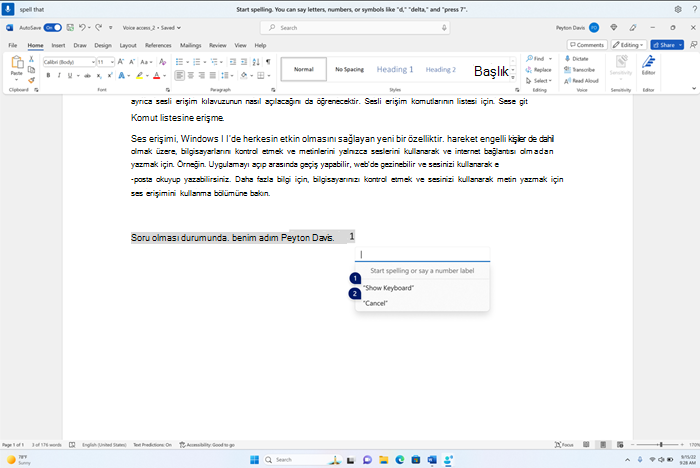Viewport: 700px width, 468px height.
Task: Adjust the zoom slider in status bar
Action: 661,445
